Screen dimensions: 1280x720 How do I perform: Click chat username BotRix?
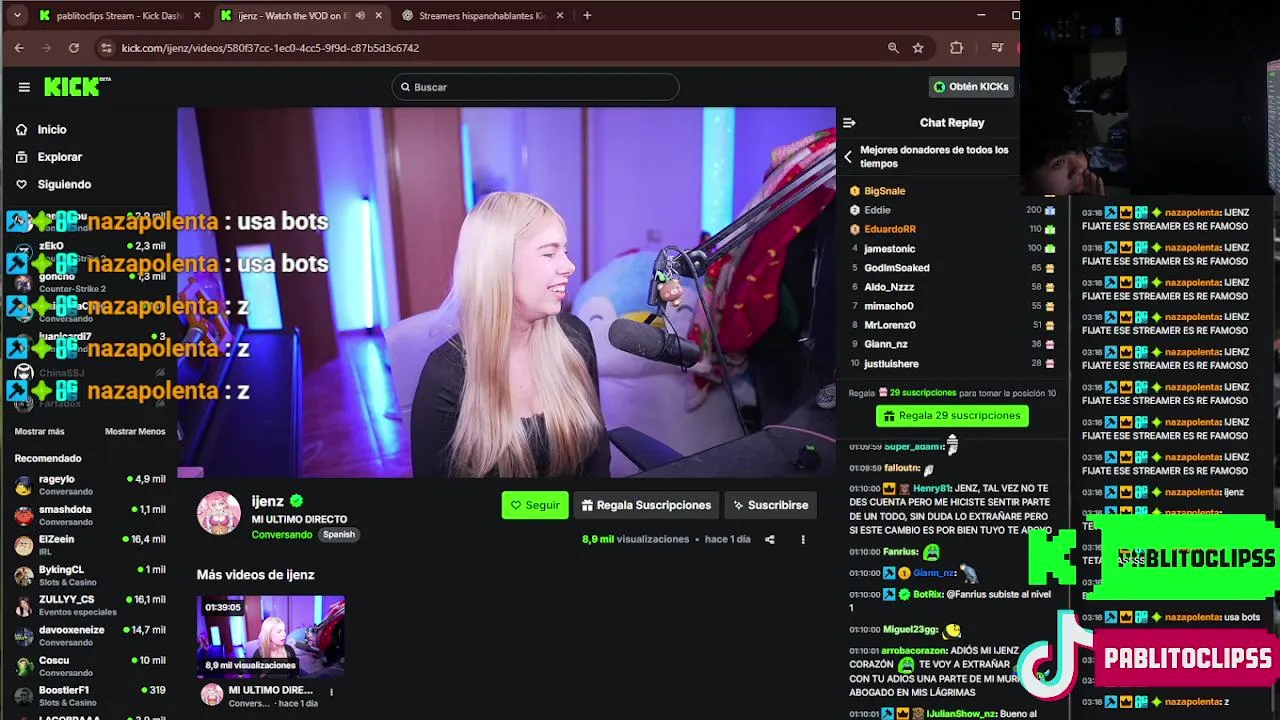(x=927, y=594)
